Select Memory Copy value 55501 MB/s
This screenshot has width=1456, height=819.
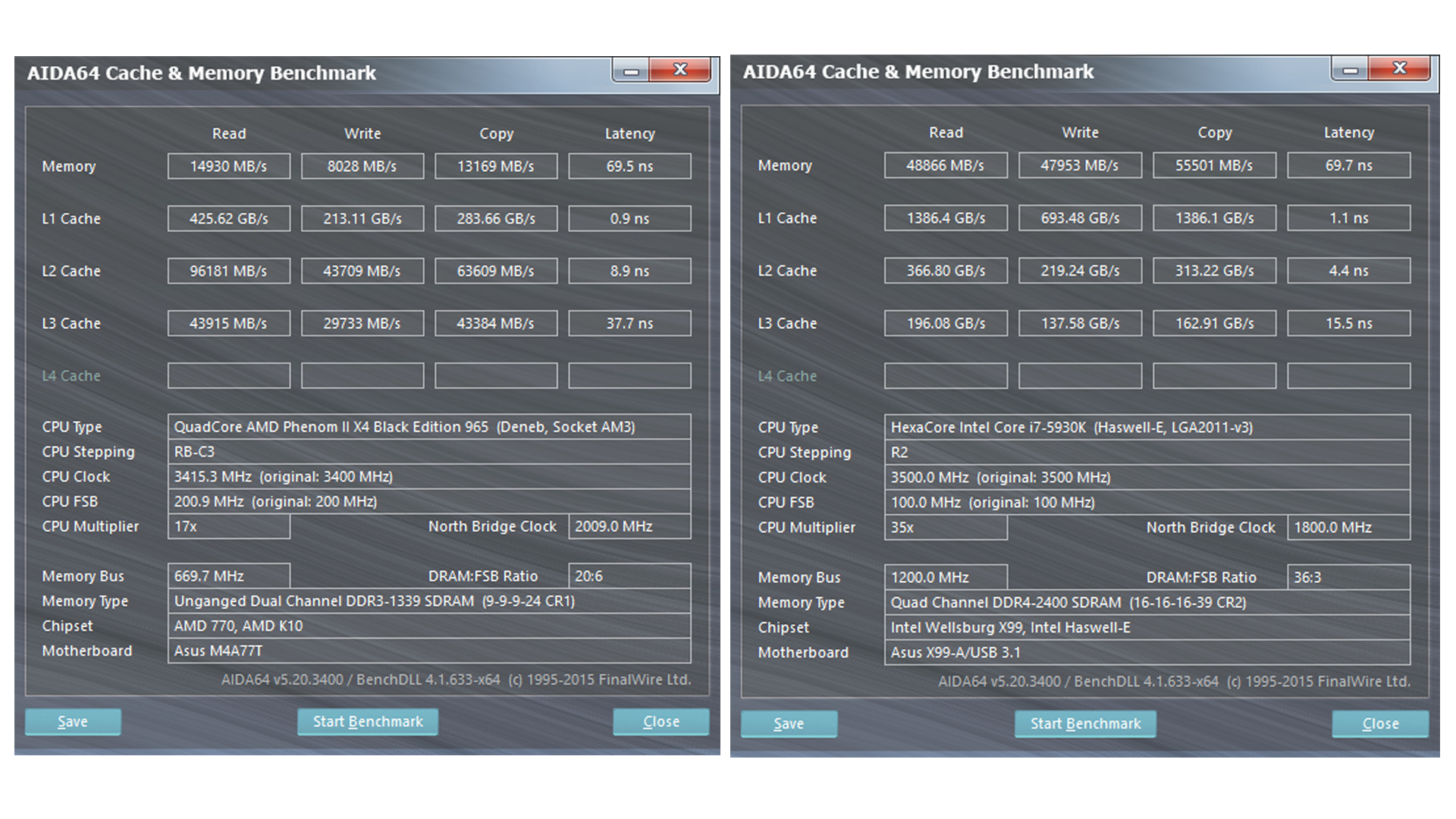(1214, 165)
